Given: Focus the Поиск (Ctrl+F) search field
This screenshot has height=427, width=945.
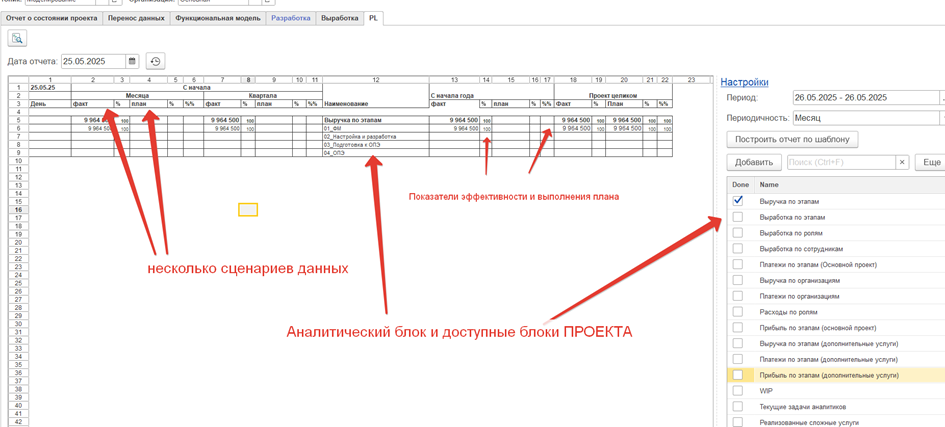Looking at the screenshot, I should point(841,163).
